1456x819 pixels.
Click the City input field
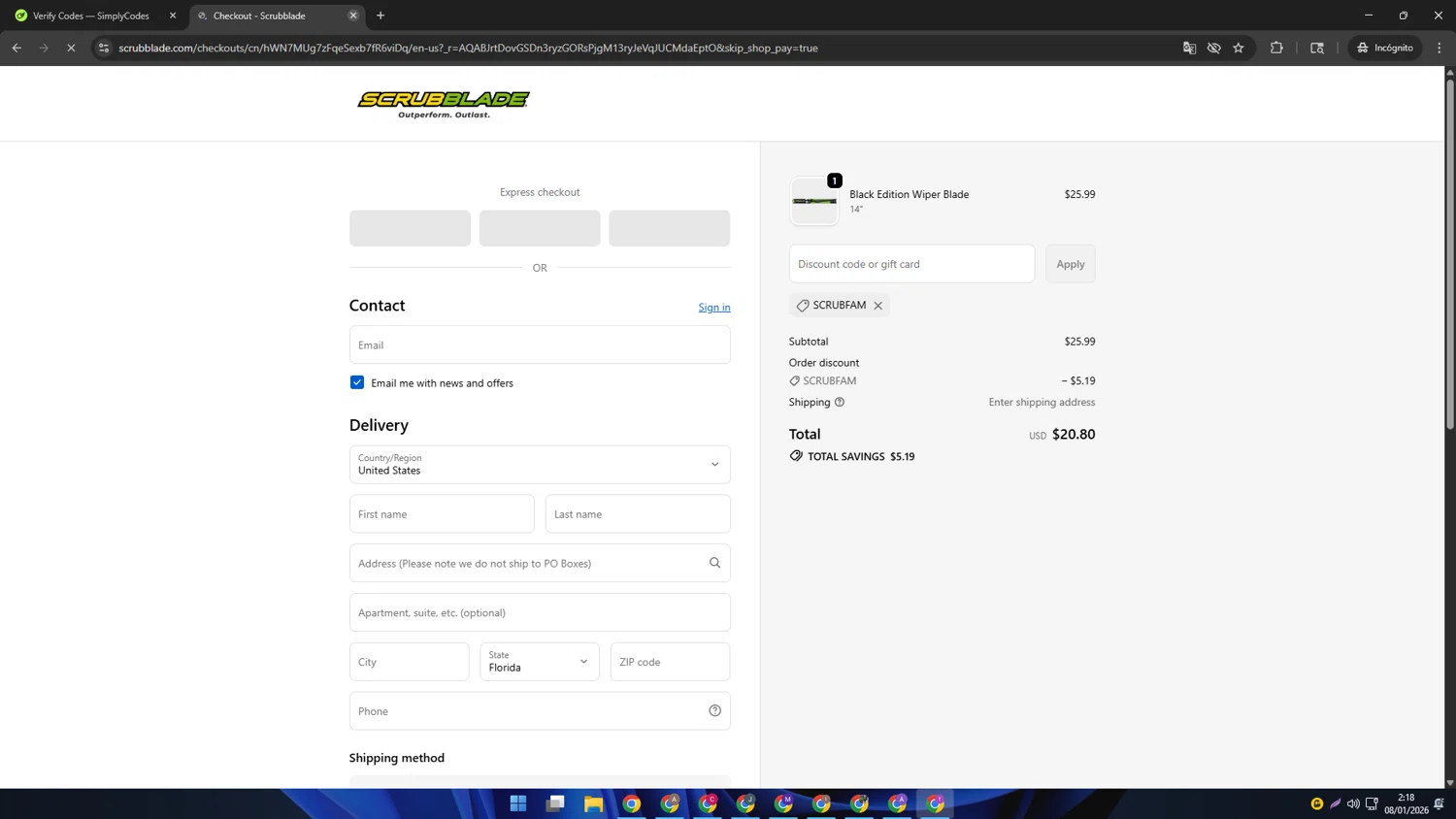pyautogui.click(x=410, y=662)
